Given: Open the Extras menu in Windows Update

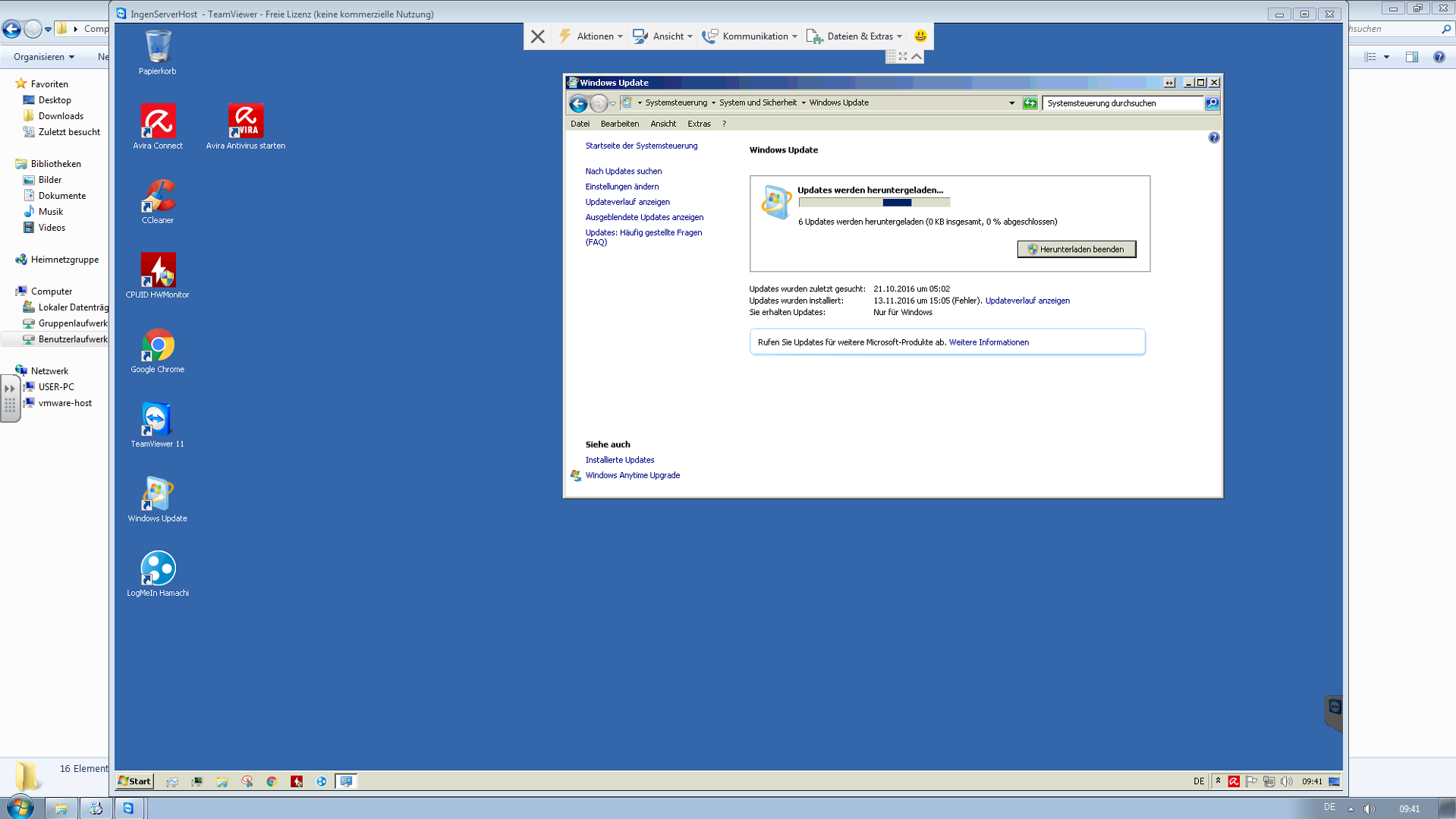Looking at the screenshot, I should 699,124.
